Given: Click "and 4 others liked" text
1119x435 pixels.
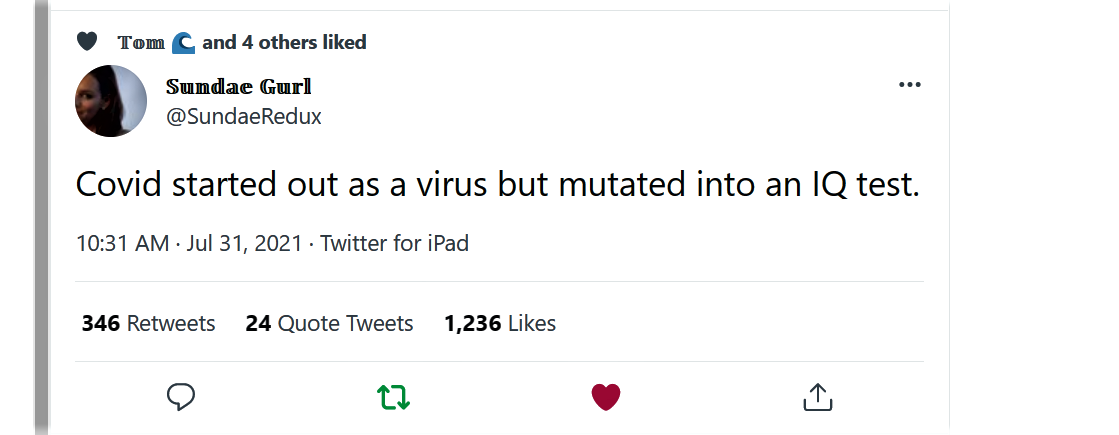Looking at the screenshot, I should tap(284, 42).
